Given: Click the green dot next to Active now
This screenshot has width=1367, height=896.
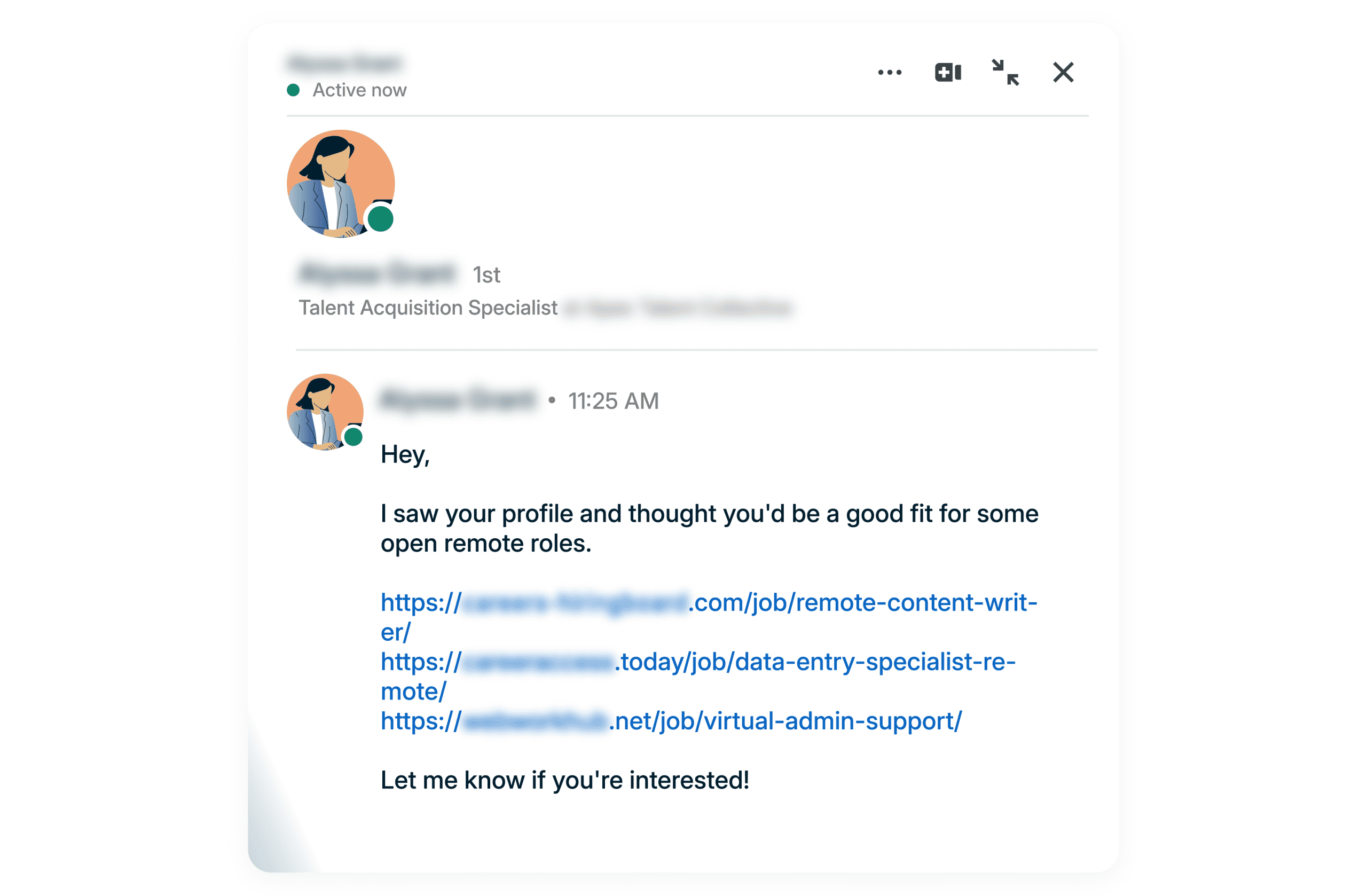Looking at the screenshot, I should [294, 90].
